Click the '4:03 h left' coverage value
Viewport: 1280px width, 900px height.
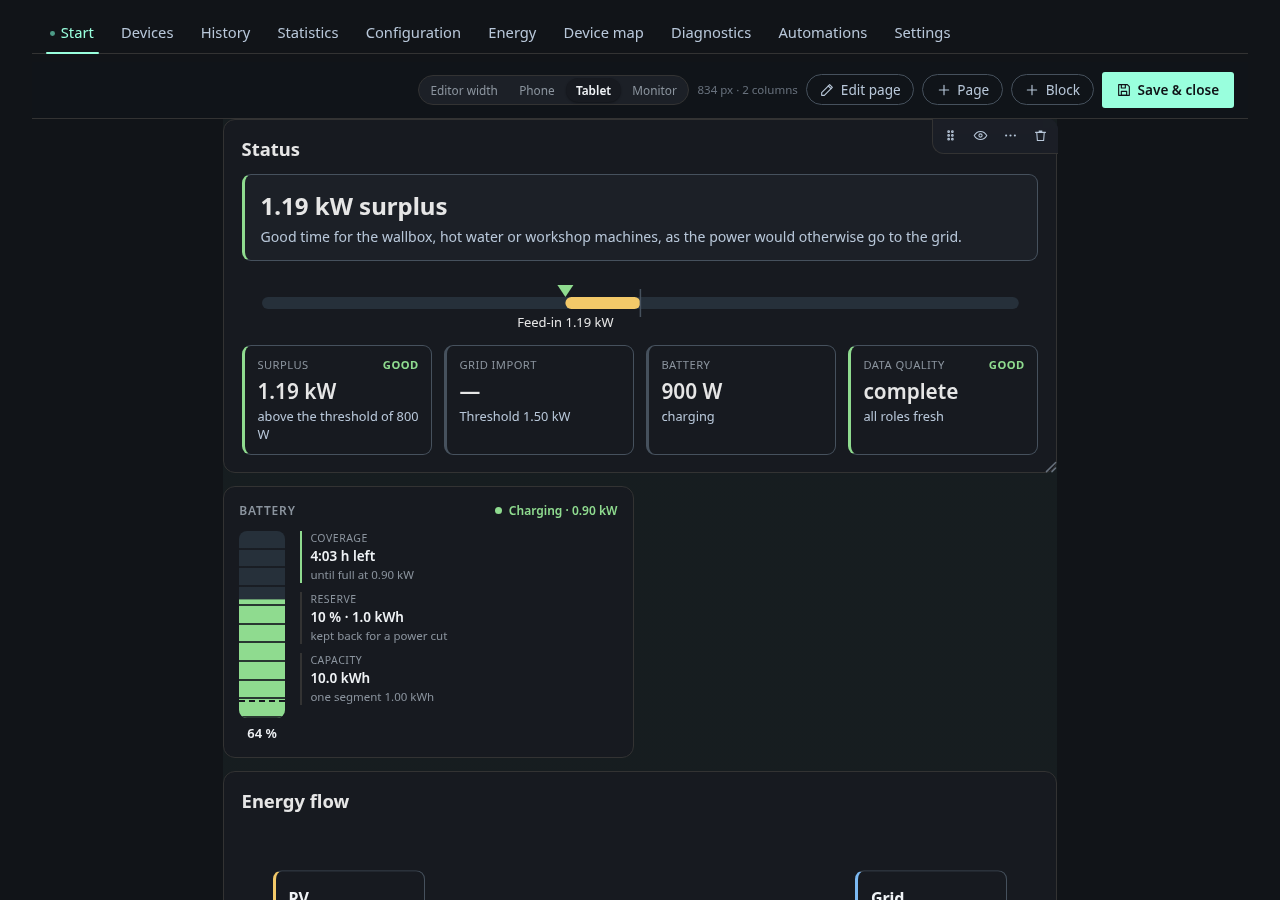[x=343, y=556]
